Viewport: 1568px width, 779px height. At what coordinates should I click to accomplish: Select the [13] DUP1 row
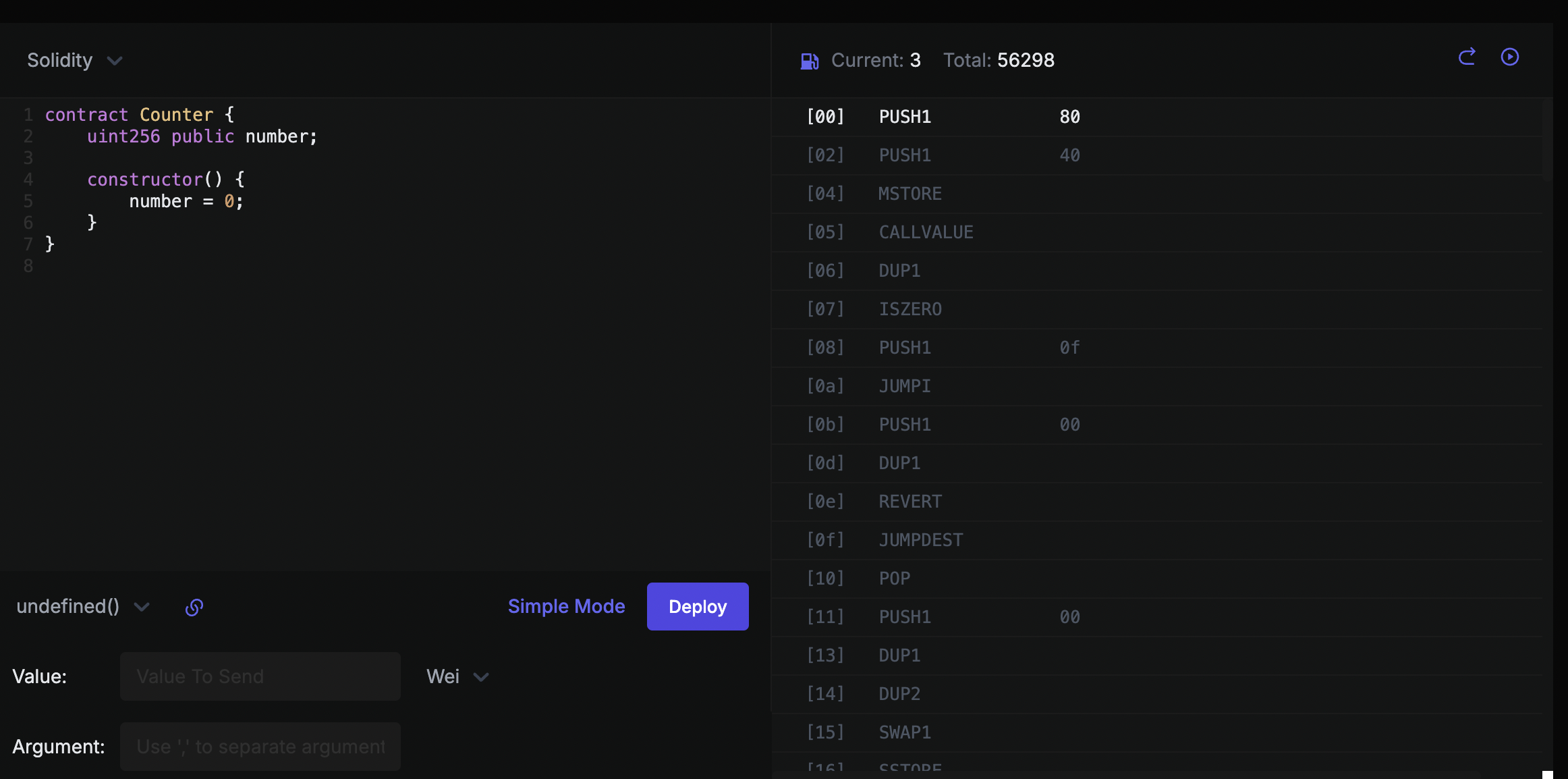click(1156, 655)
